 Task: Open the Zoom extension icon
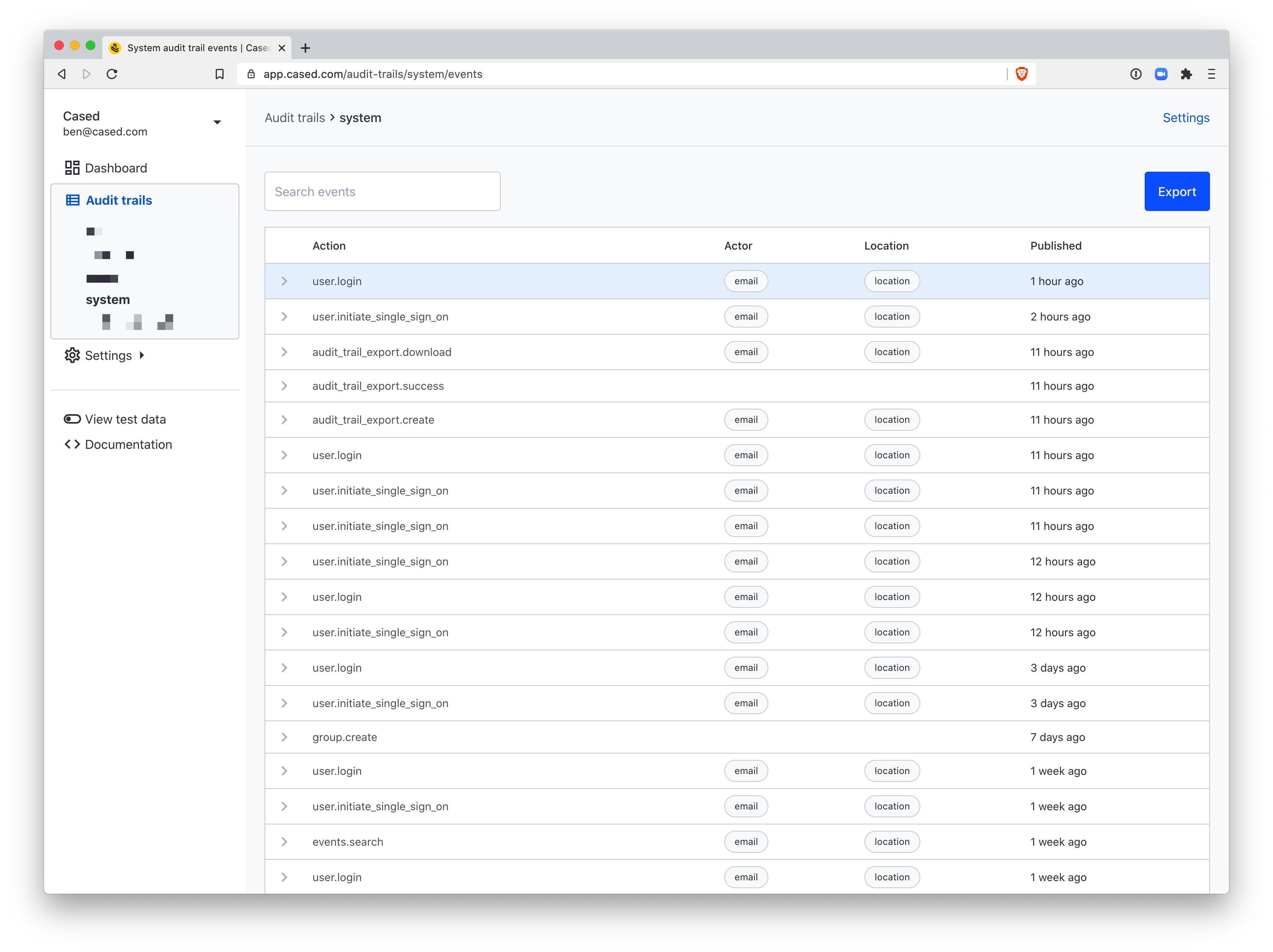click(1161, 74)
